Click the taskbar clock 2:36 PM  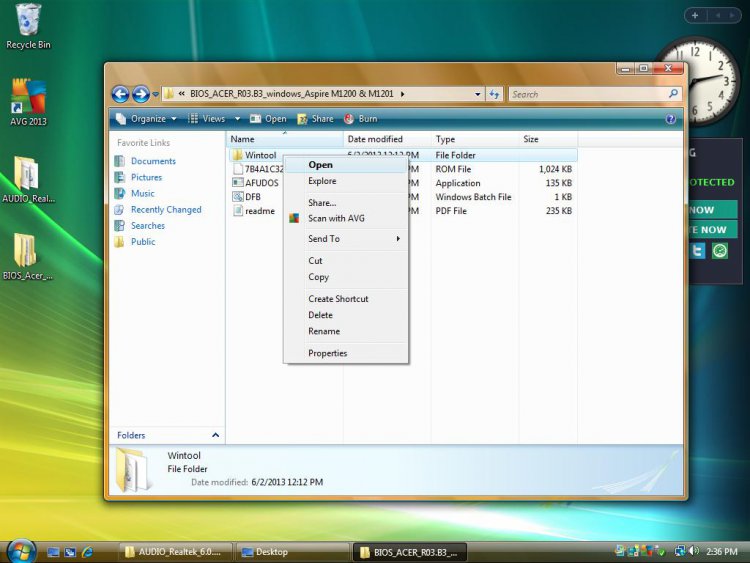tap(722, 552)
